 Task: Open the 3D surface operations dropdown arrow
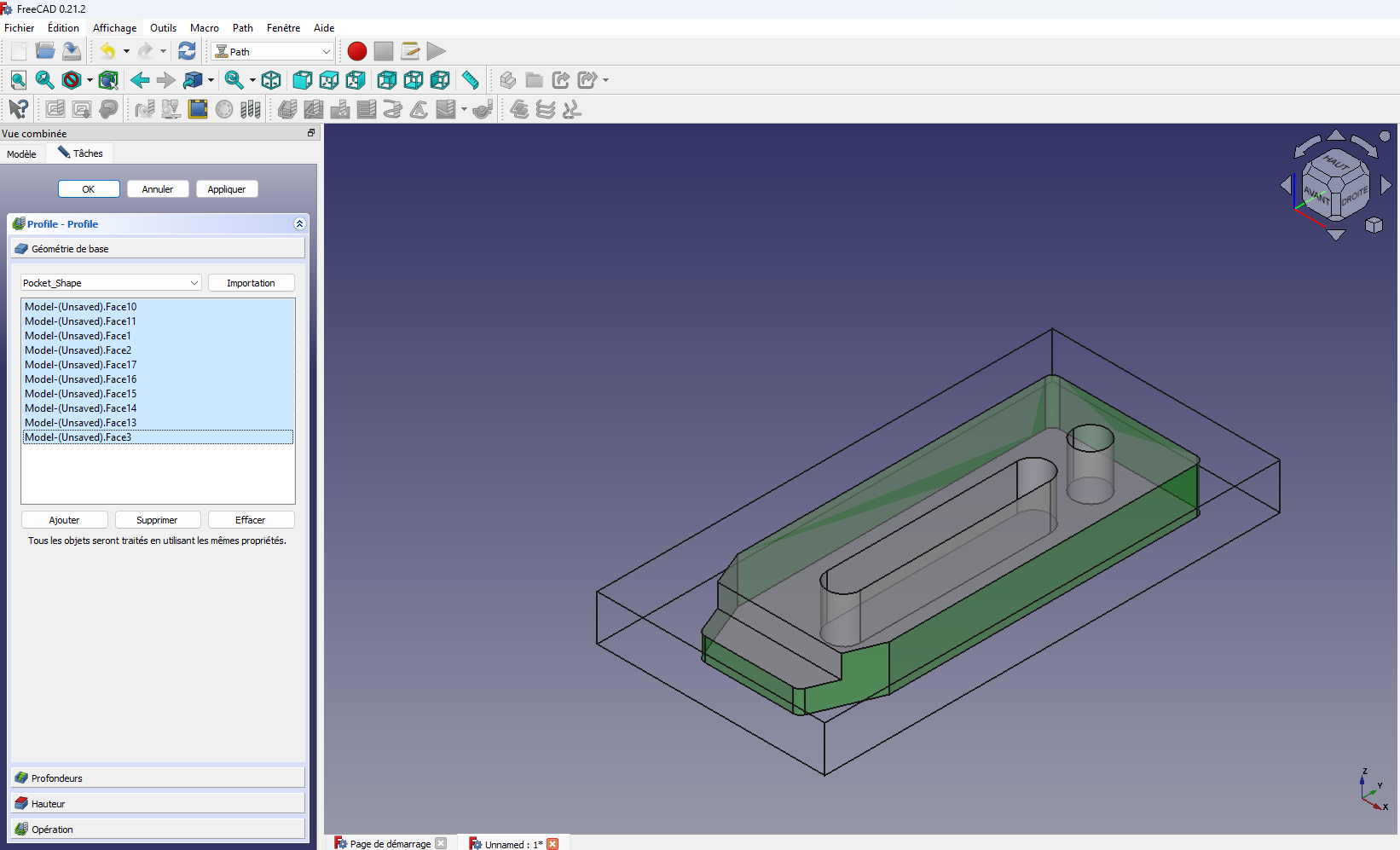coord(464,109)
